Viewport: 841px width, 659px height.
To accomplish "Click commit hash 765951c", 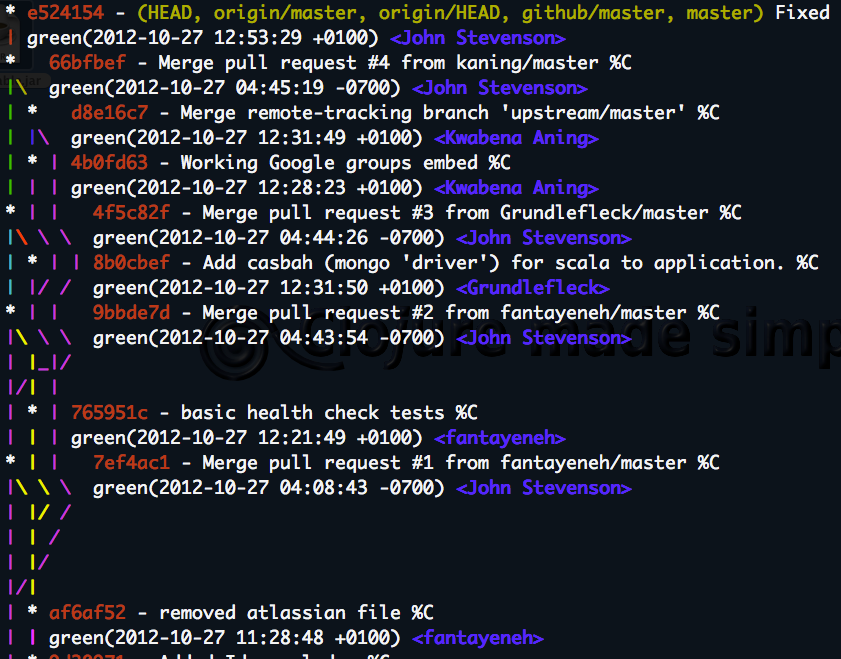I will click(x=109, y=412).
